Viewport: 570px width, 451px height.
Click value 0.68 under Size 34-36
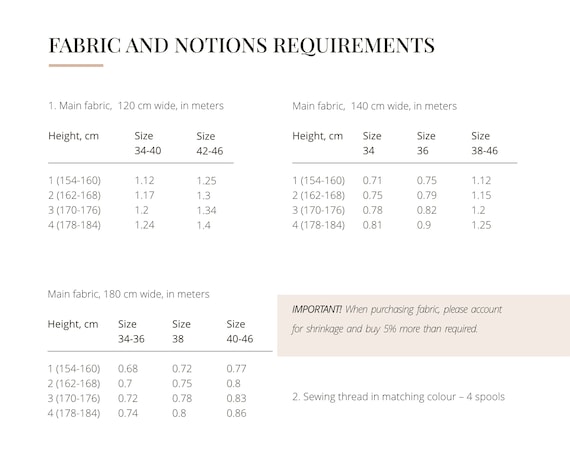coord(128,369)
